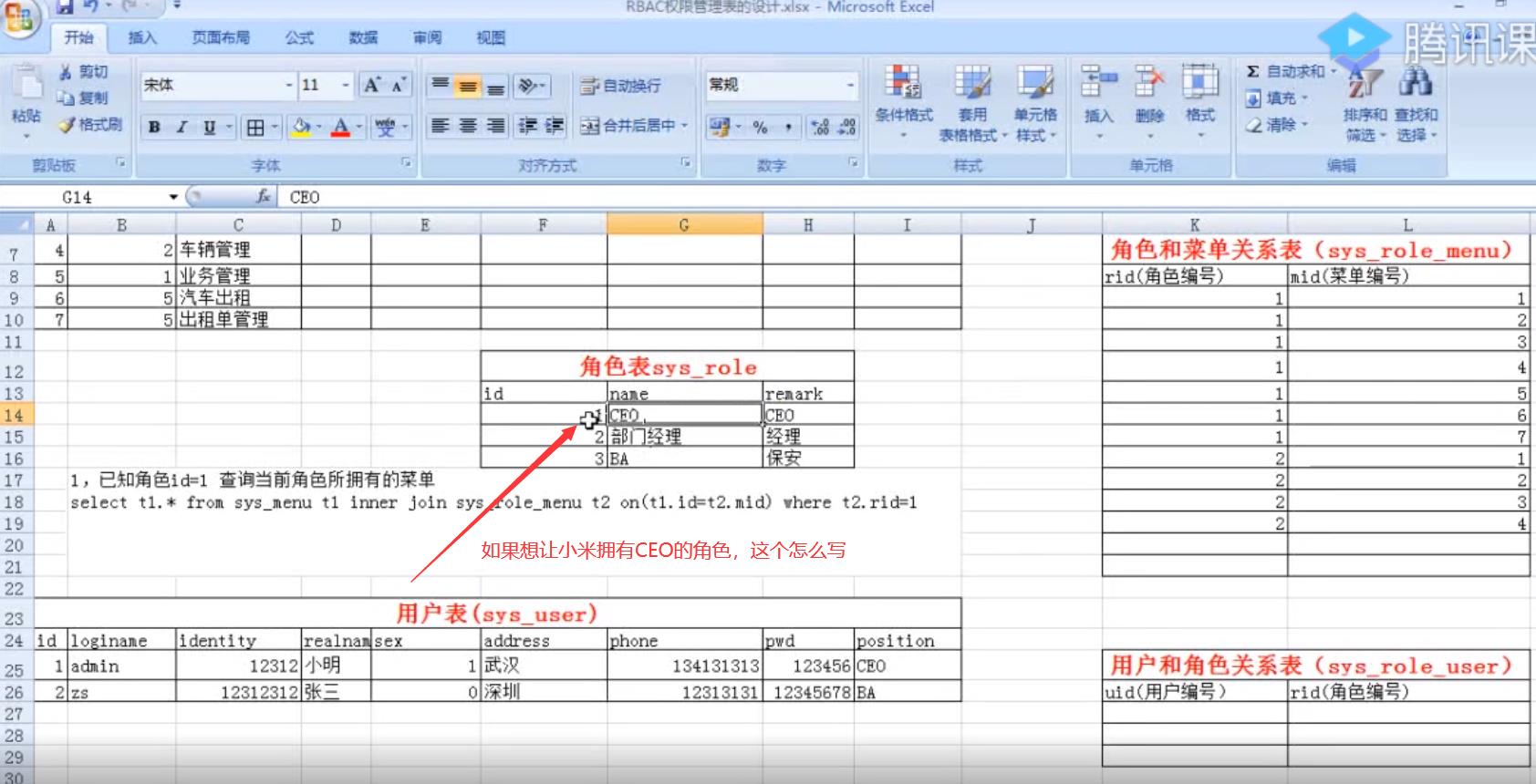Open 单元格样式 cell styles
This screenshot has height=784, width=1536.
tap(1035, 102)
